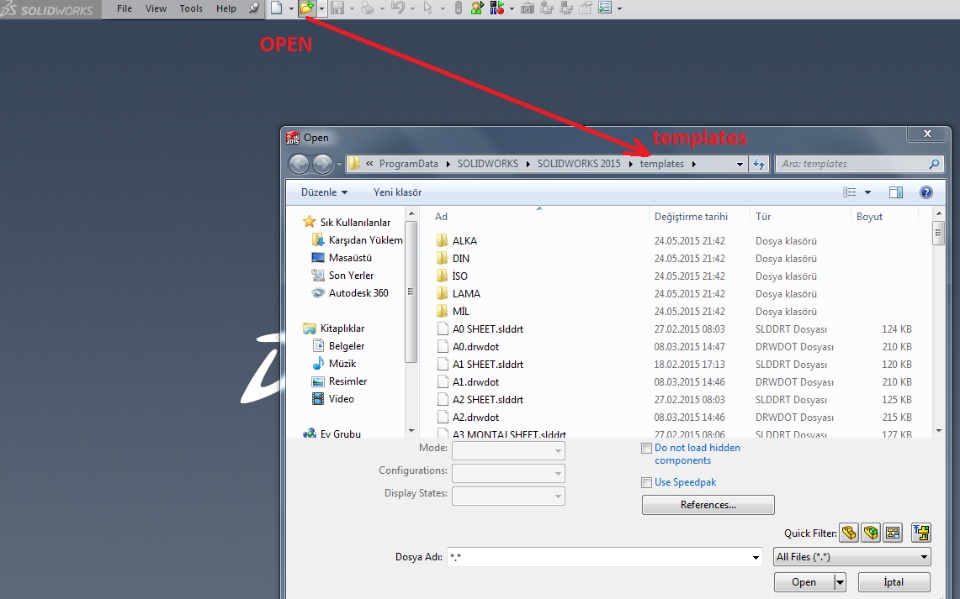The height and width of the screenshot is (599, 960).
Task: Go forward using the dialog's Forward arrow
Action: (323, 164)
